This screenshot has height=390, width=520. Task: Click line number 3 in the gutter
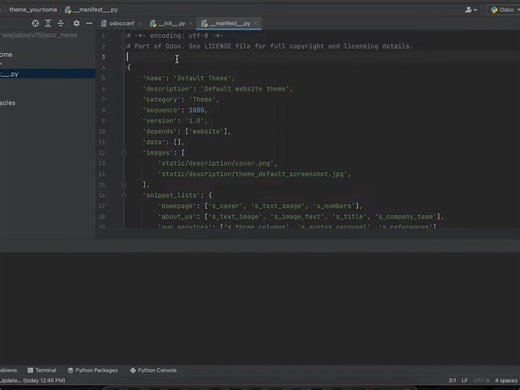point(103,57)
